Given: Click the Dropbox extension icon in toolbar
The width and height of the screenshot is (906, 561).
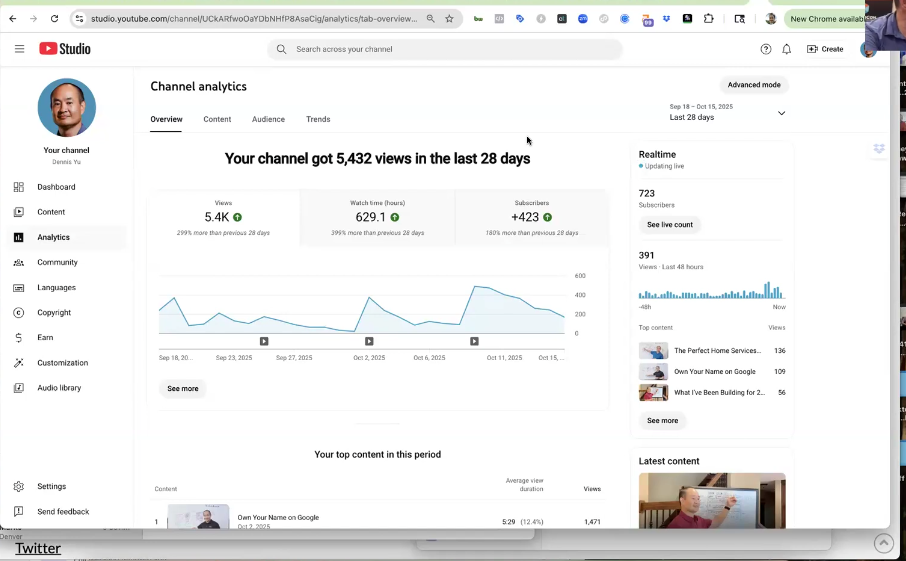Looking at the screenshot, I should point(666,18).
